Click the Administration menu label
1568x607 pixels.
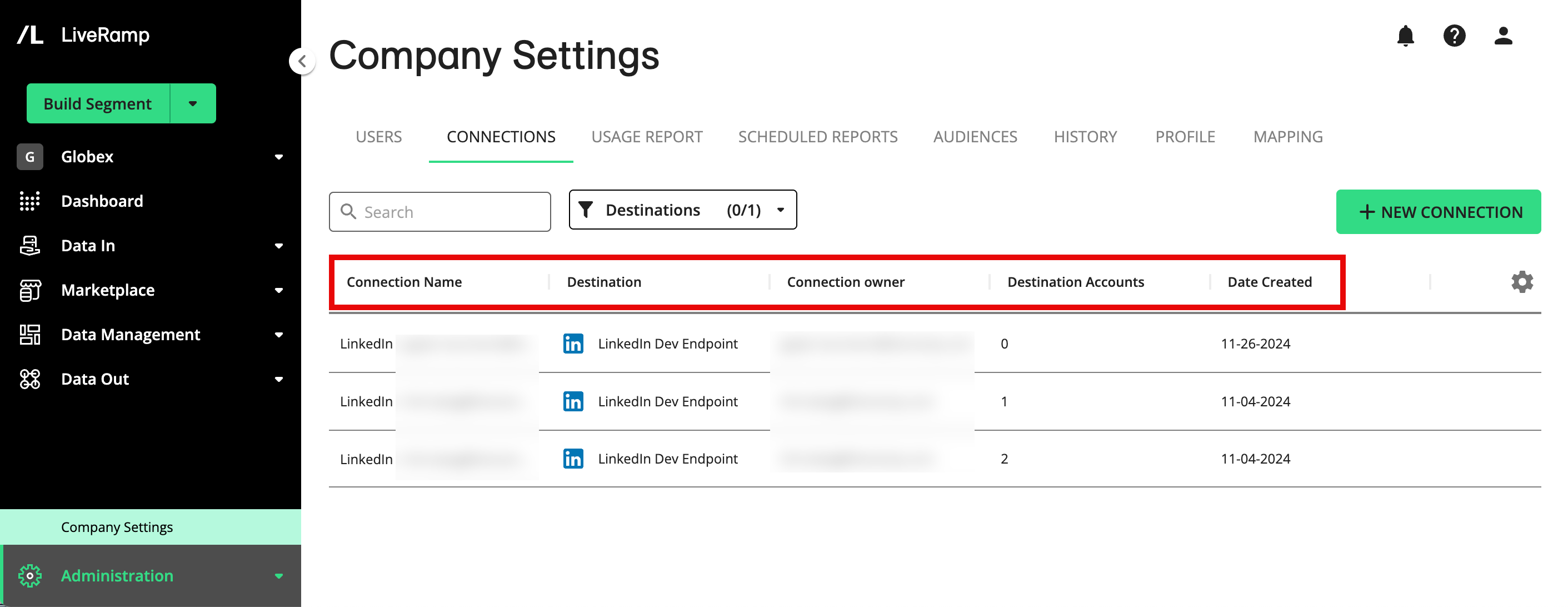(x=117, y=575)
